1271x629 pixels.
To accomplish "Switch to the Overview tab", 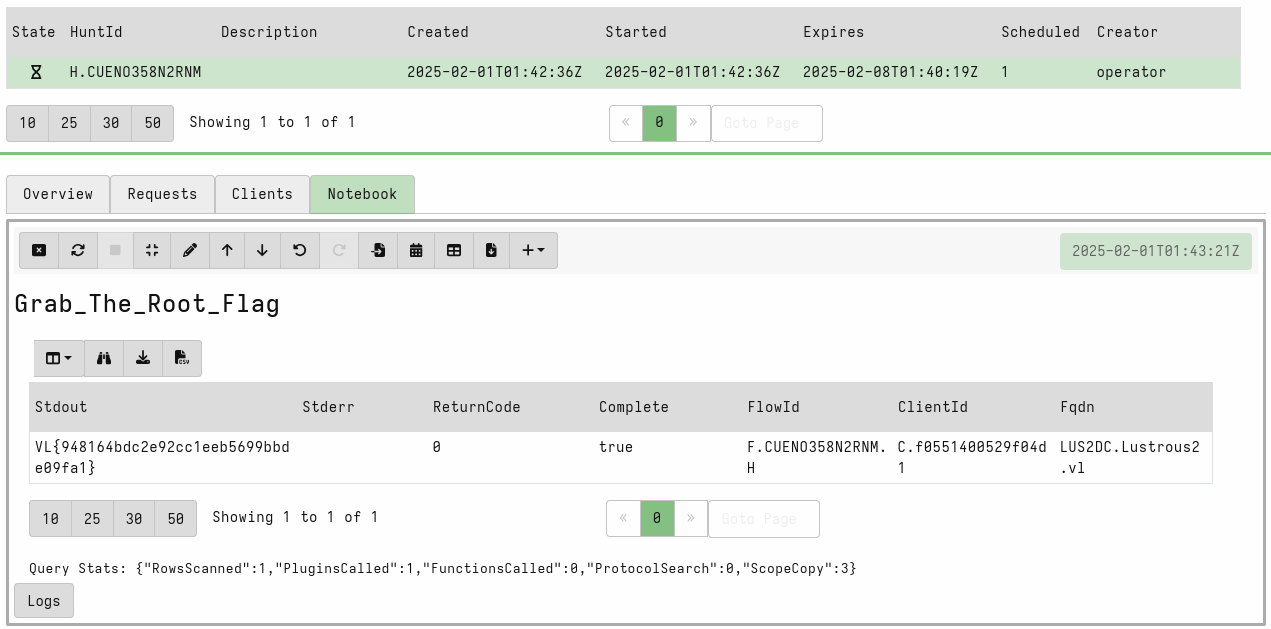I will click(x=58, y=194).
